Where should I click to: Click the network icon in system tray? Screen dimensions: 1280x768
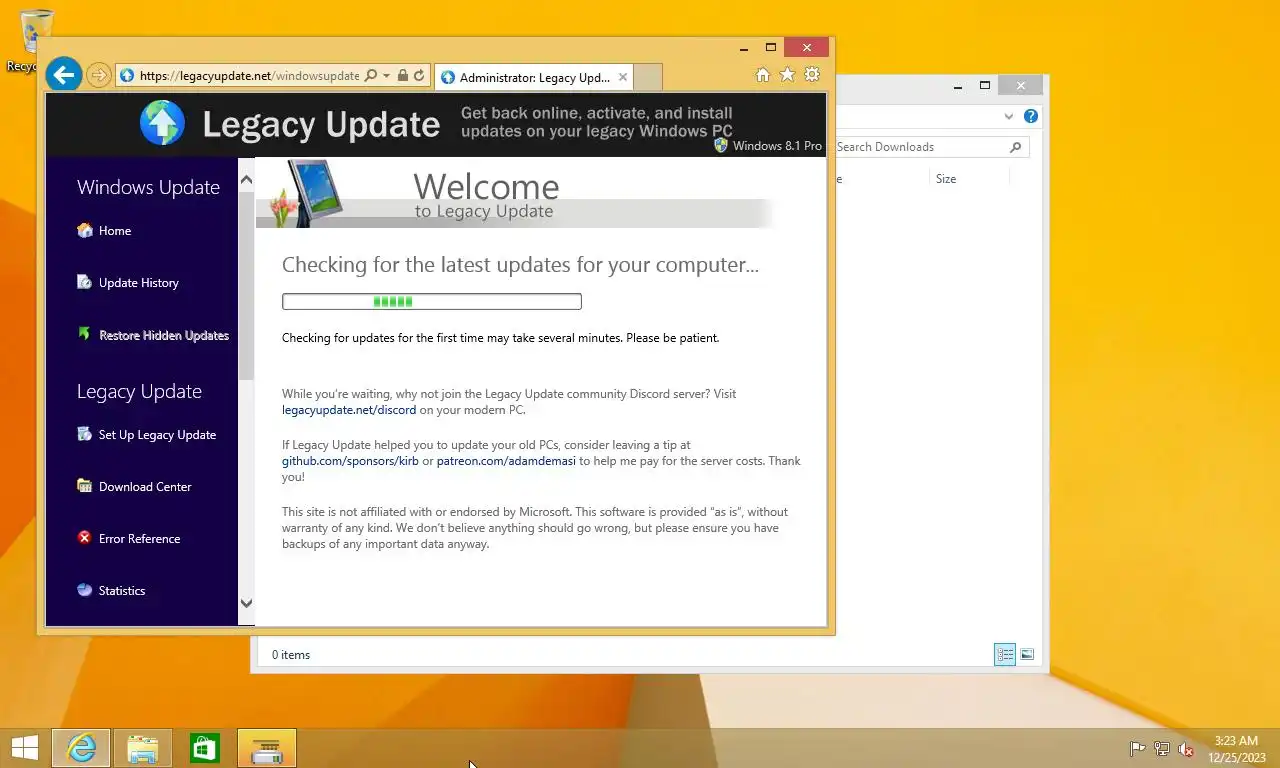pos(1162,748)
